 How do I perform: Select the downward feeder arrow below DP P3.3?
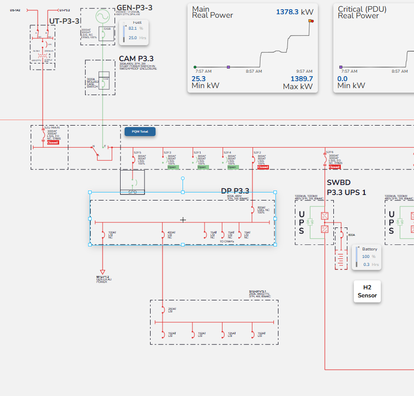point(102,272)
